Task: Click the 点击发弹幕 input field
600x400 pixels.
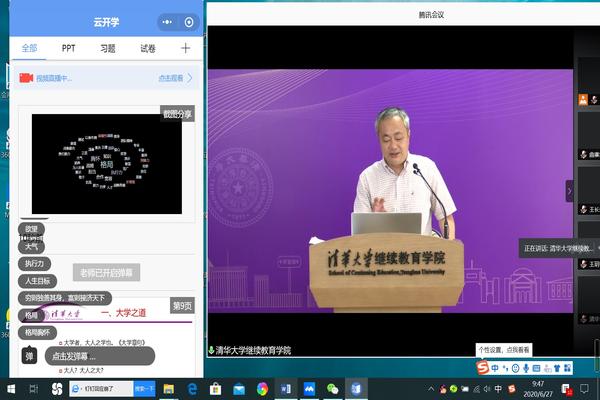Action: pyautogui.click(x=100, y=356)
